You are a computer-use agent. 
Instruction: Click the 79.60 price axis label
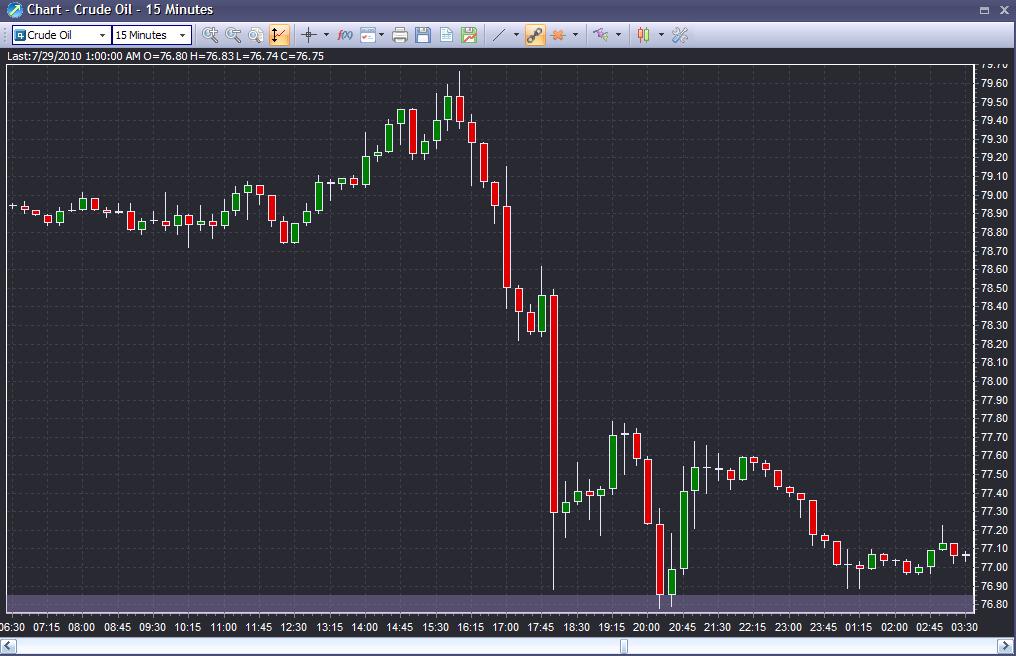(995, 83)
